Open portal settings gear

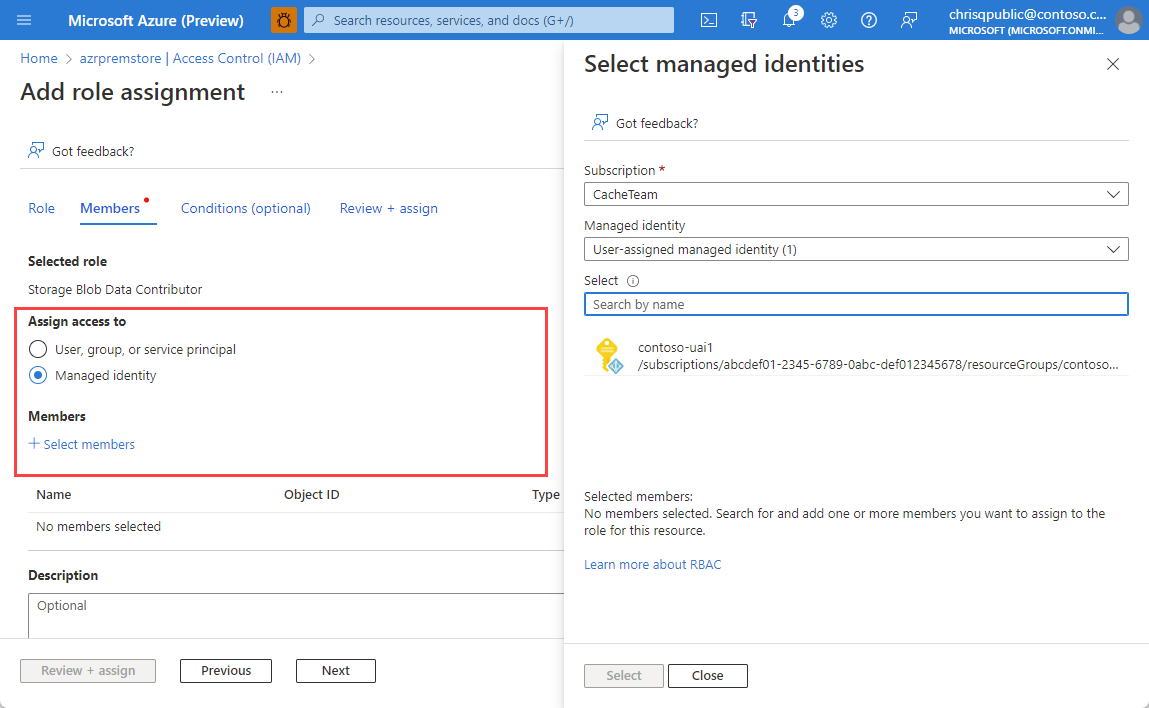(829, 21)
